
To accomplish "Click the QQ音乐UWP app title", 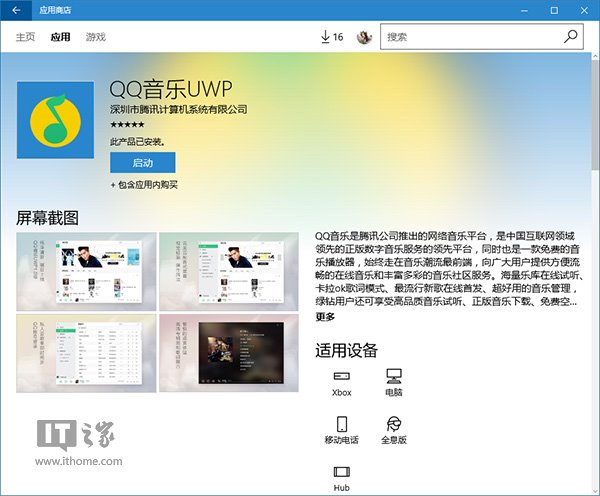I will 171,89.
